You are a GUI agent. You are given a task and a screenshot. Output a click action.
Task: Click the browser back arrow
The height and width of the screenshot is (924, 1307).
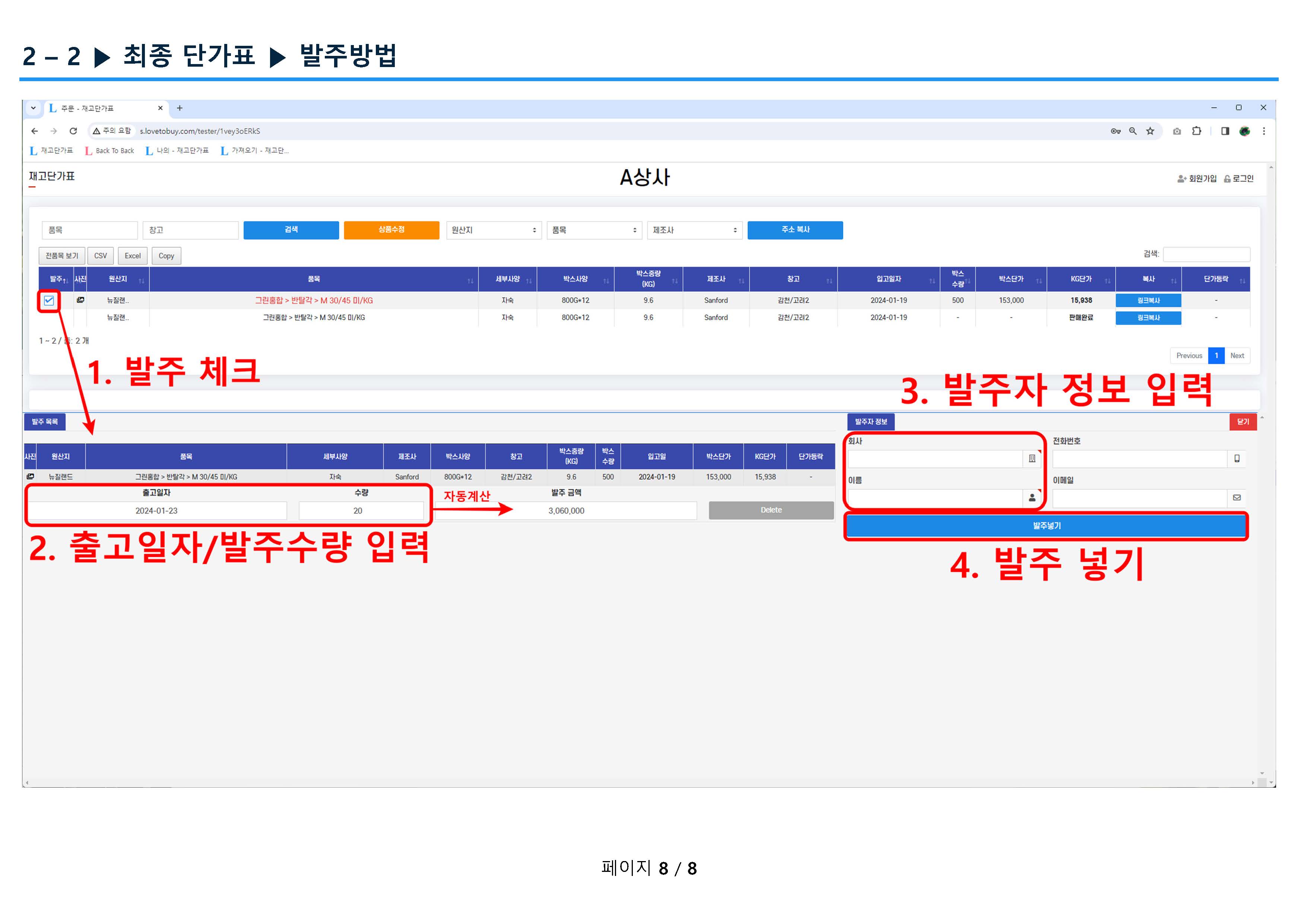(x=35, y=131)
